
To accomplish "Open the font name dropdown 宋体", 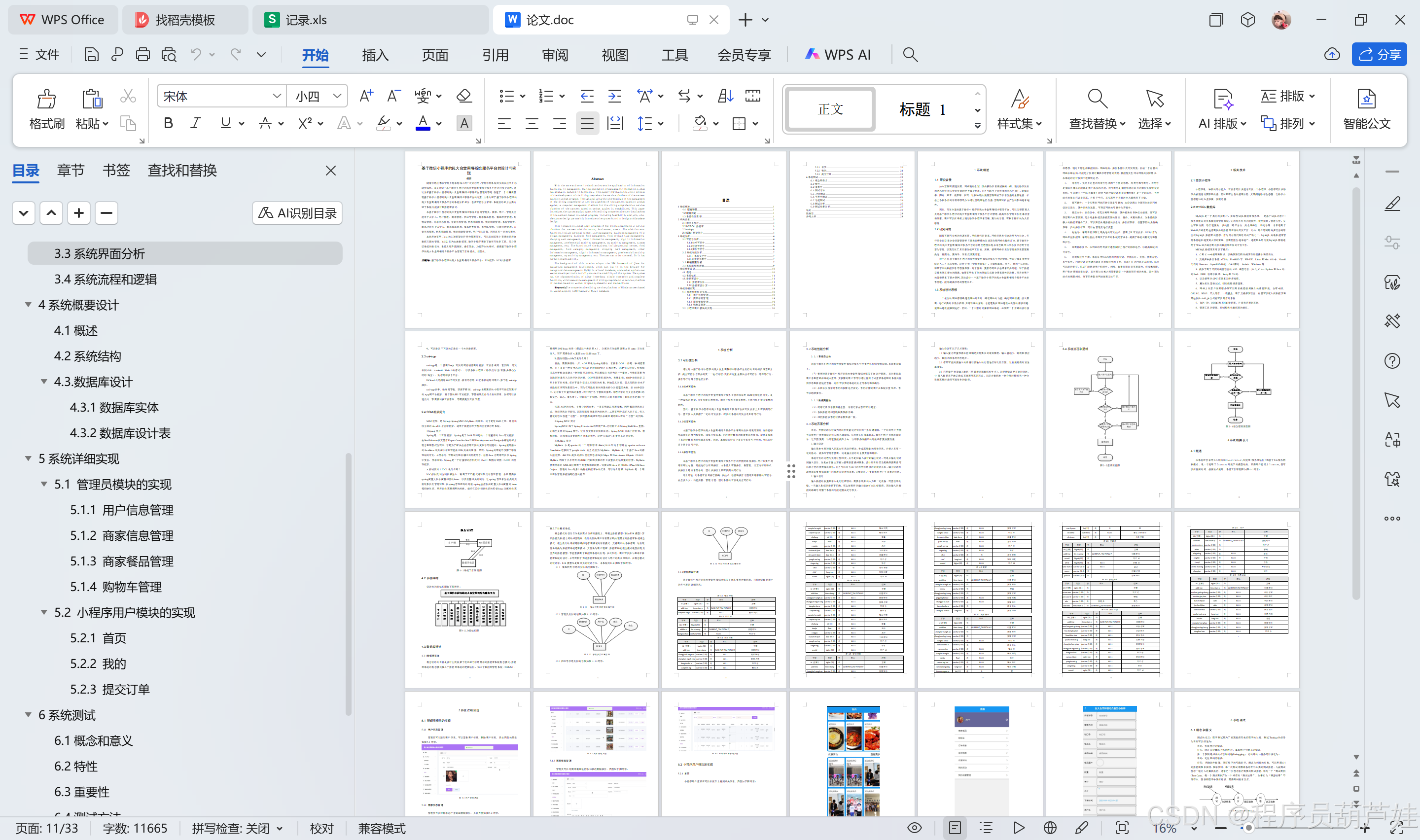I will tap(277, 96).
